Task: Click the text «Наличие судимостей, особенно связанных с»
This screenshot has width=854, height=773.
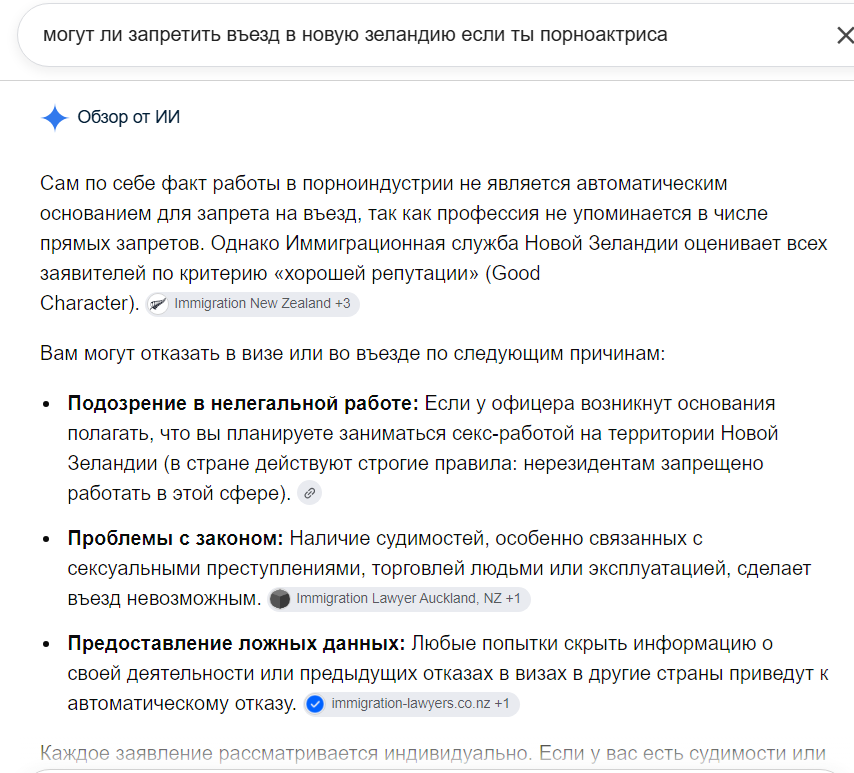Action: click(496, 539)
